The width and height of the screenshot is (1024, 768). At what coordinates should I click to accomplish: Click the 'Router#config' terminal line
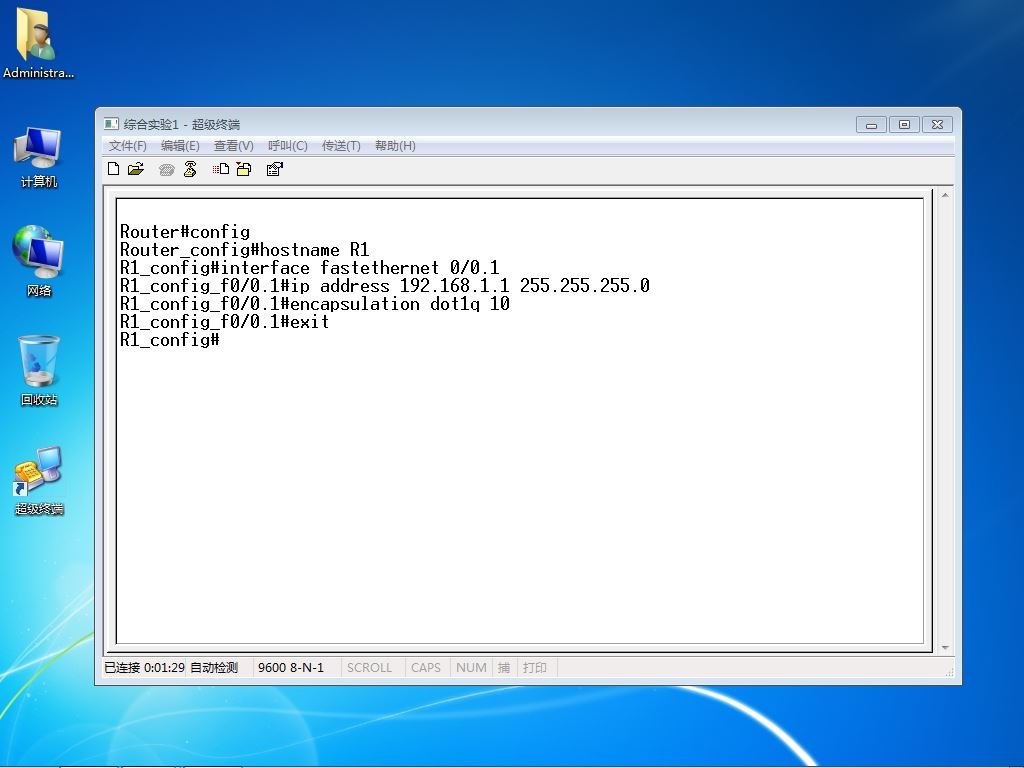coord(185,232)
